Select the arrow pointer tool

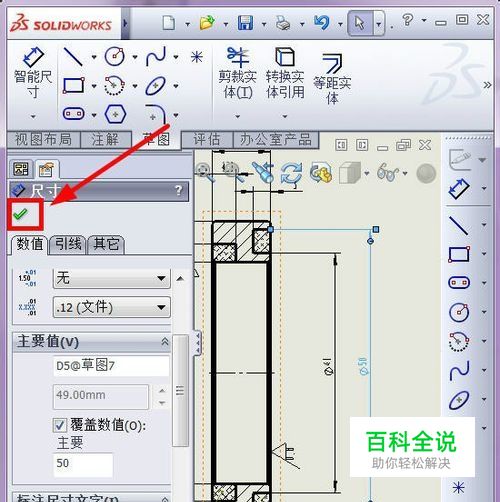point(360,23)
